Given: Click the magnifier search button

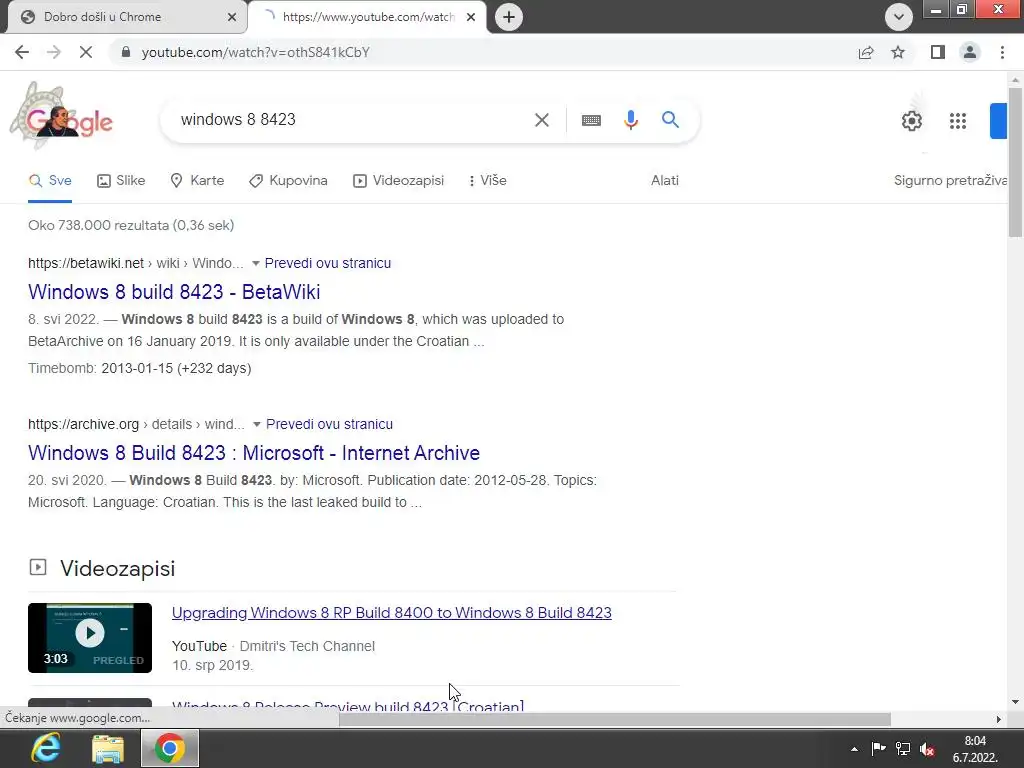Looking at the screenshot, I should click(x=670, y=120).
